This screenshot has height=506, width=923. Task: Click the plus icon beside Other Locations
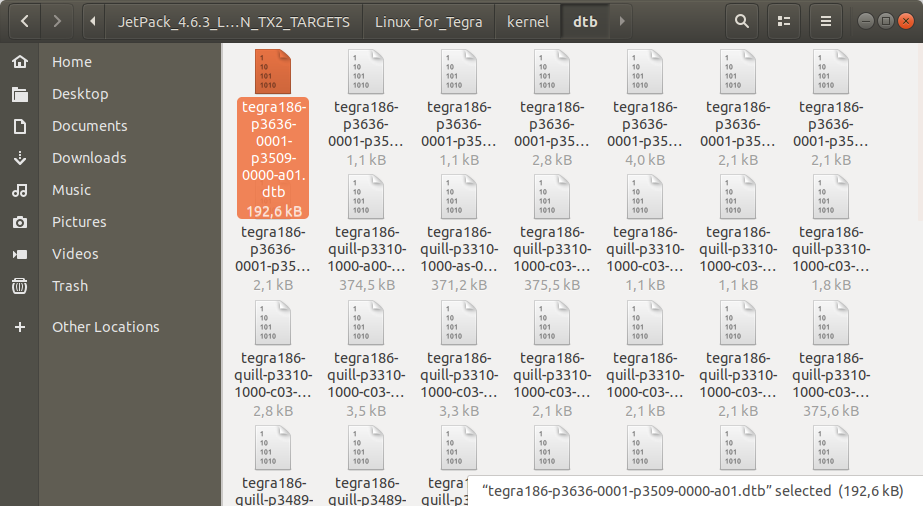coord(20,327)
